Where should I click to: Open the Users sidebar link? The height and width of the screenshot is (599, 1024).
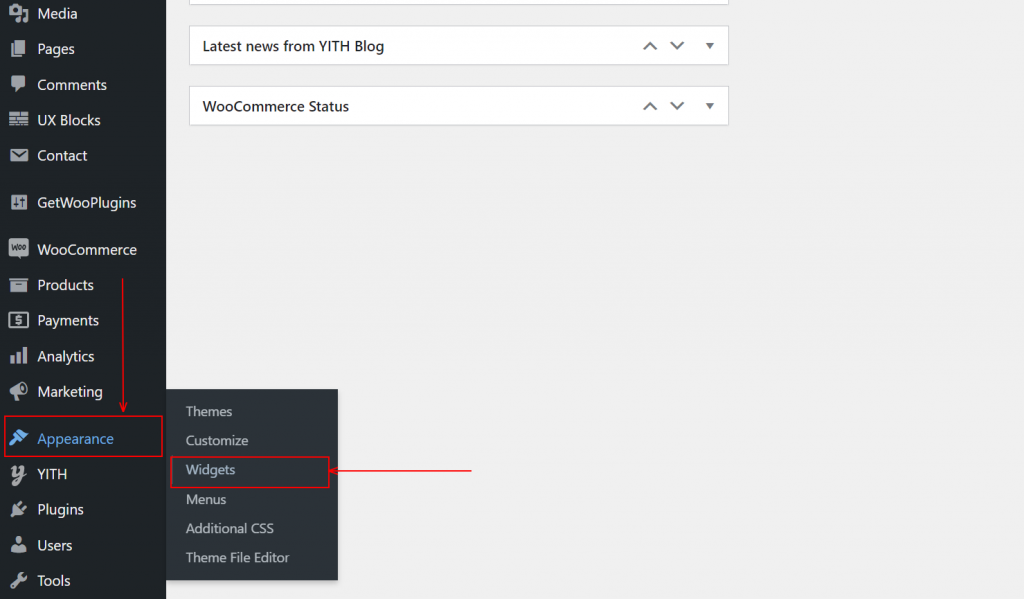(54, 545)
